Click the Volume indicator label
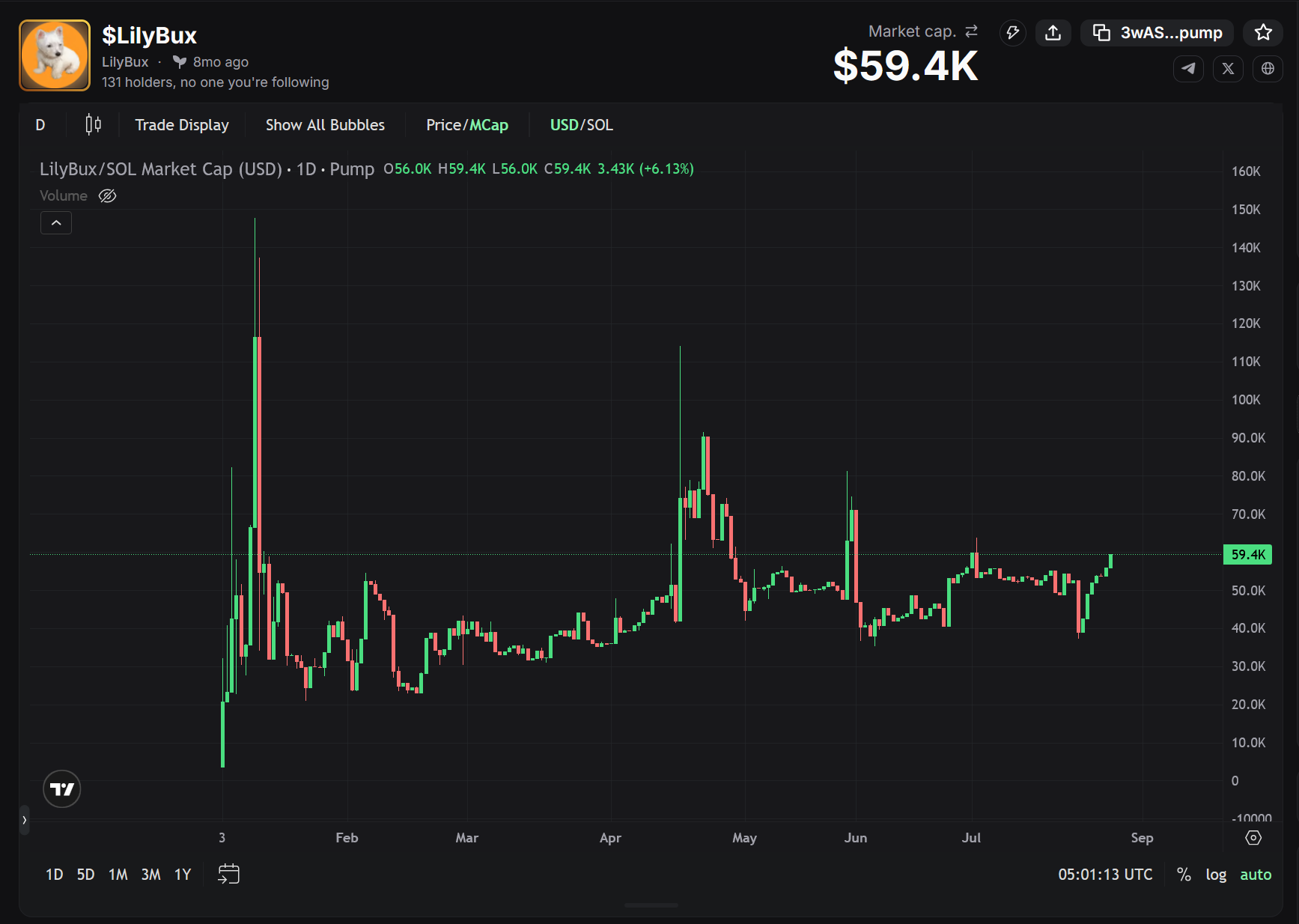This screenshot has width=1299, height=924. (64, 196)
